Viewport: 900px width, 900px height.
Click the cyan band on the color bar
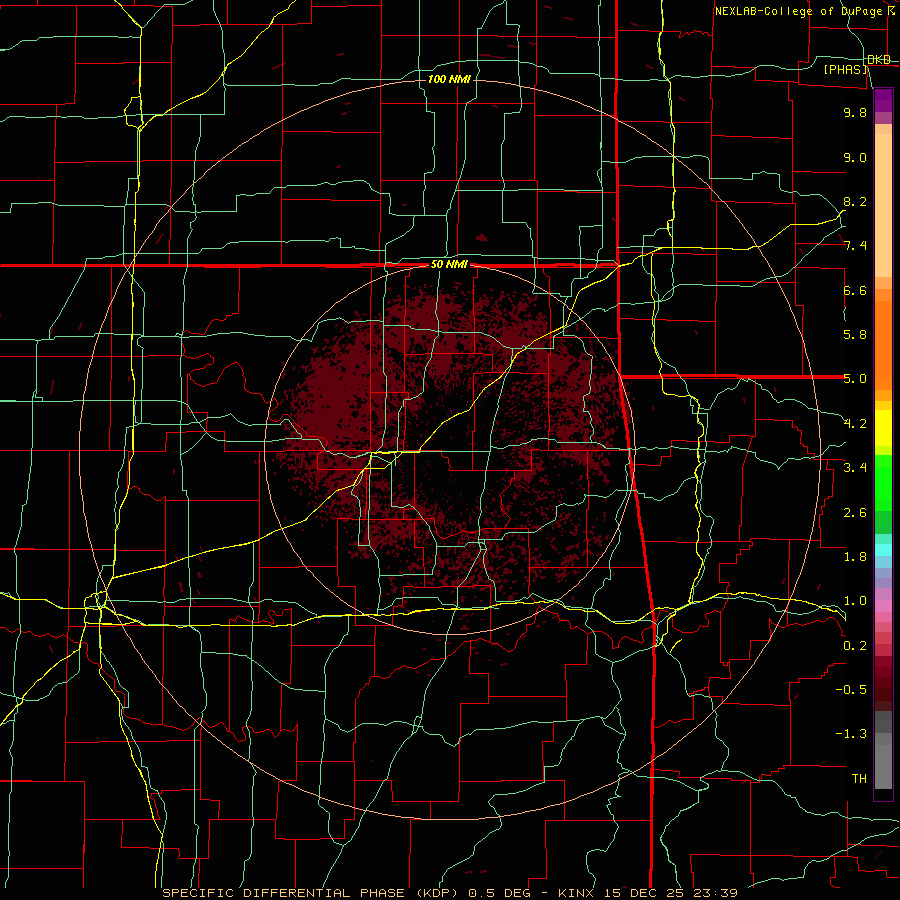[x=883, y=550]
